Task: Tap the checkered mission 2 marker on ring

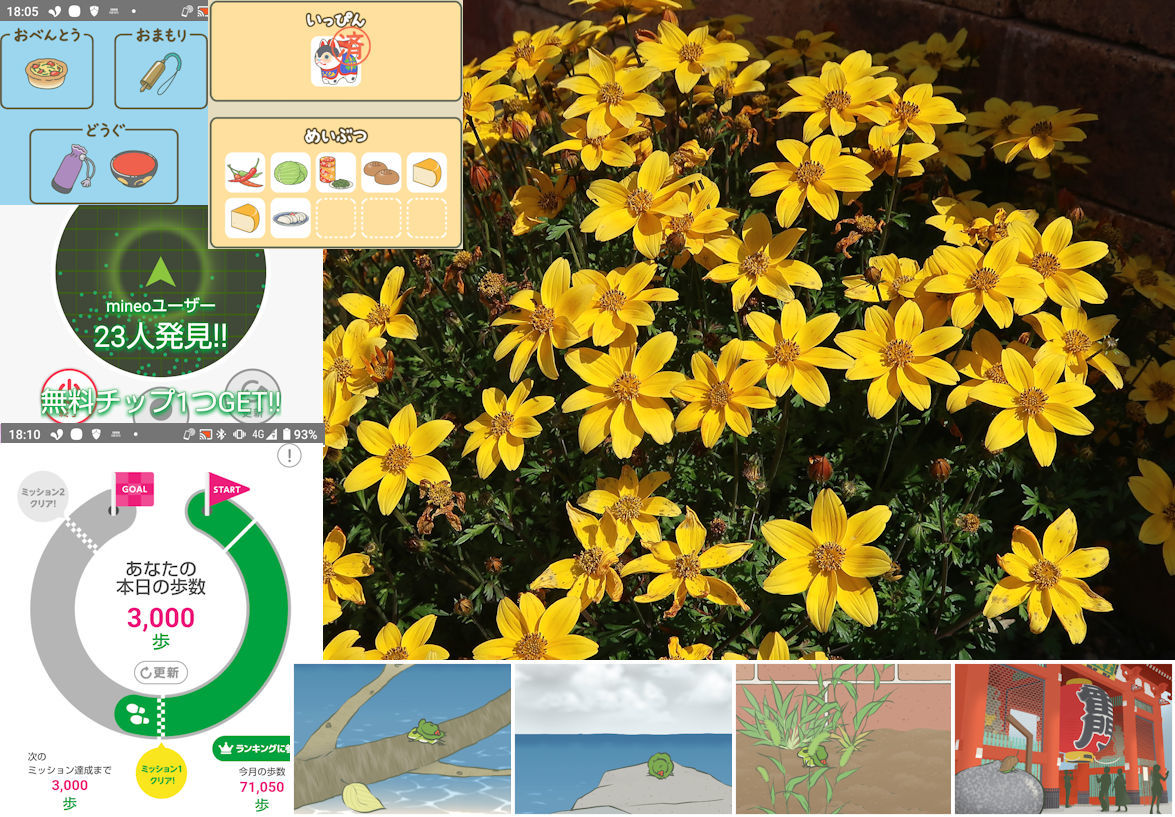Action: pos(84,534)
